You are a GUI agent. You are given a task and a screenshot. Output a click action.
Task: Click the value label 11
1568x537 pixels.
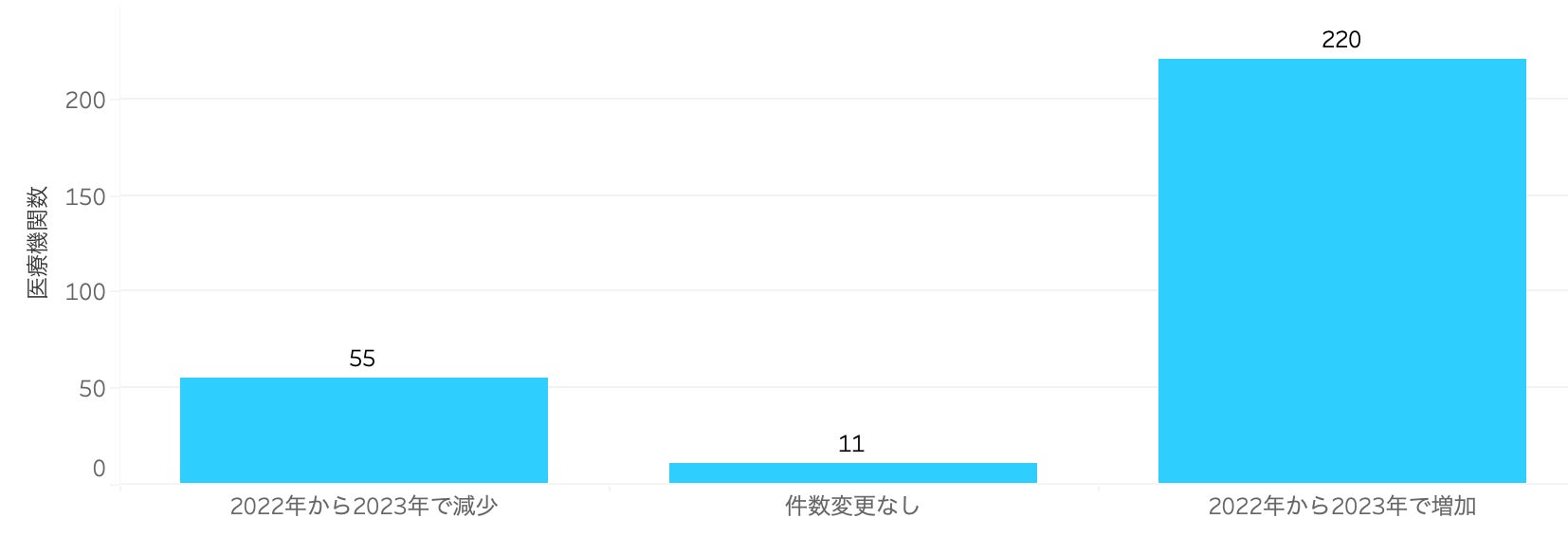[851, 444]
